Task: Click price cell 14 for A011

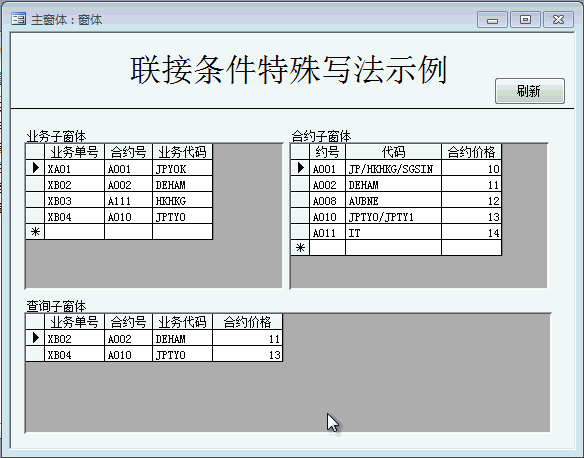Action: [x=472, y=232]
